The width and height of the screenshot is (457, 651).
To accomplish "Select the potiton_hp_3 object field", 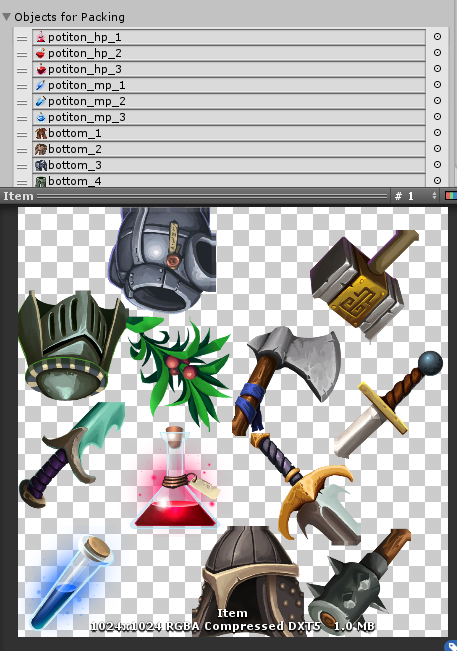I will [x=229, y=69].
